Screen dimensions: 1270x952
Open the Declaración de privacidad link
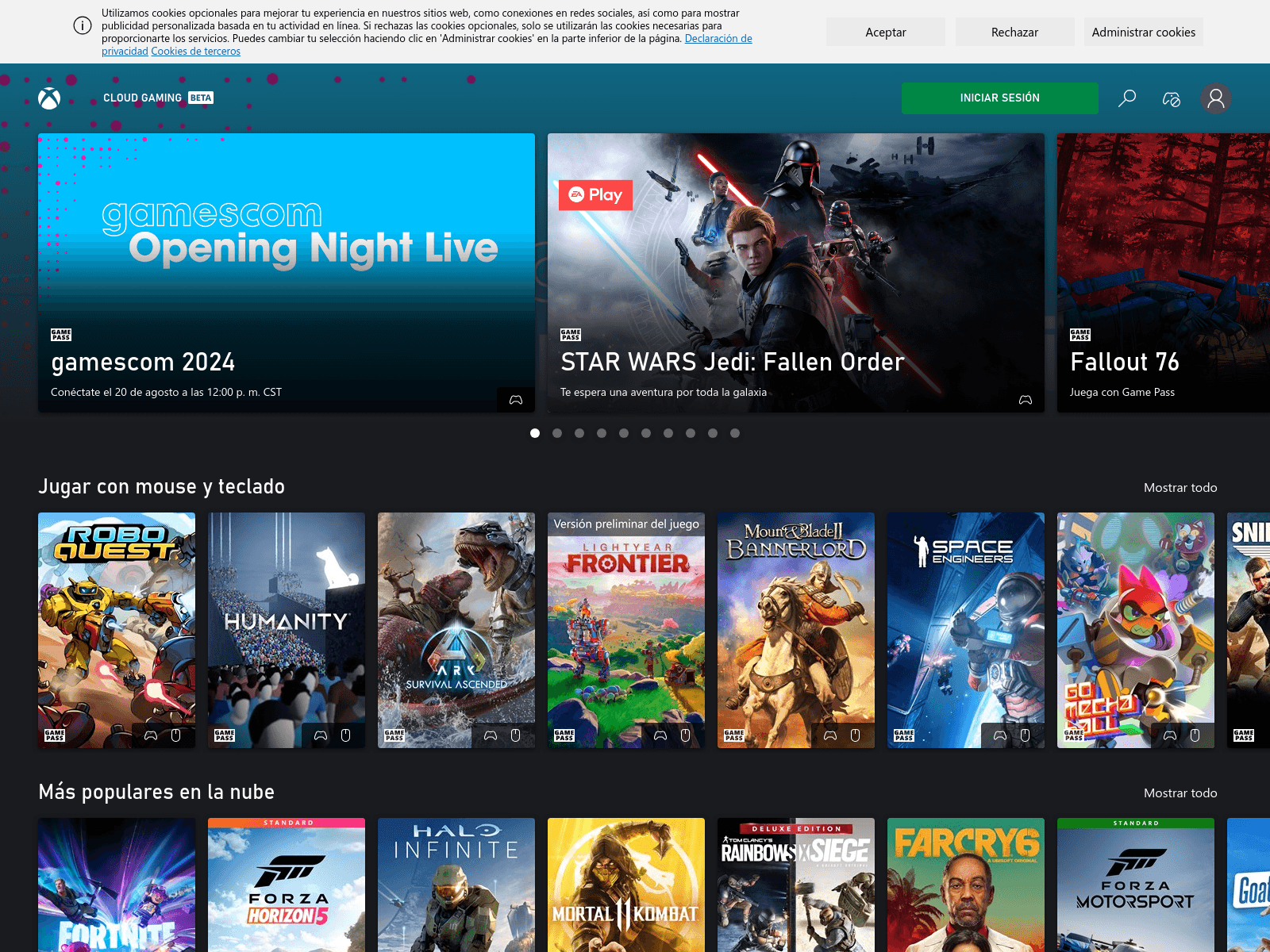click(718, 38)
